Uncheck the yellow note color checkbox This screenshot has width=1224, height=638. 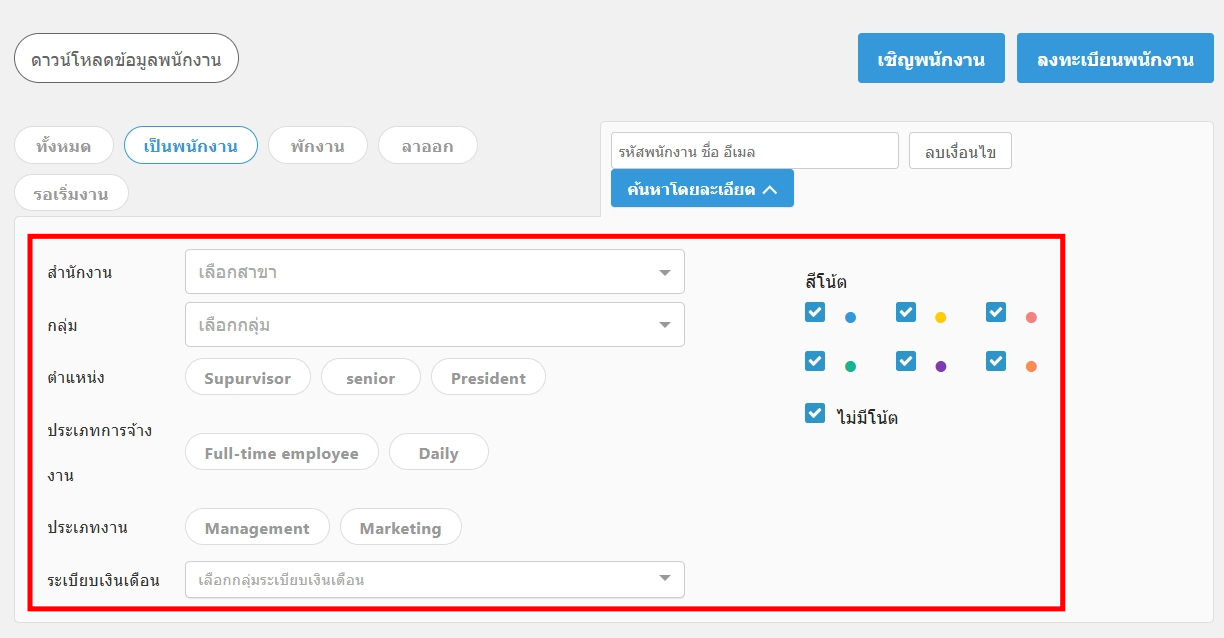tap(906, 312)
